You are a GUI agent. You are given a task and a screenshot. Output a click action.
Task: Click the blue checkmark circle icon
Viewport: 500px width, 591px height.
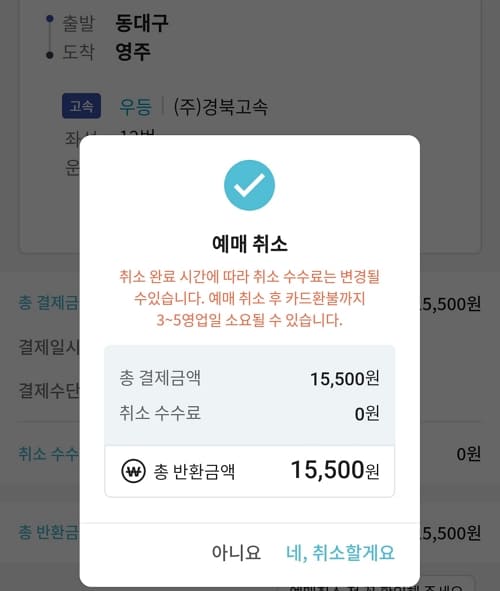tap(249, 185)
